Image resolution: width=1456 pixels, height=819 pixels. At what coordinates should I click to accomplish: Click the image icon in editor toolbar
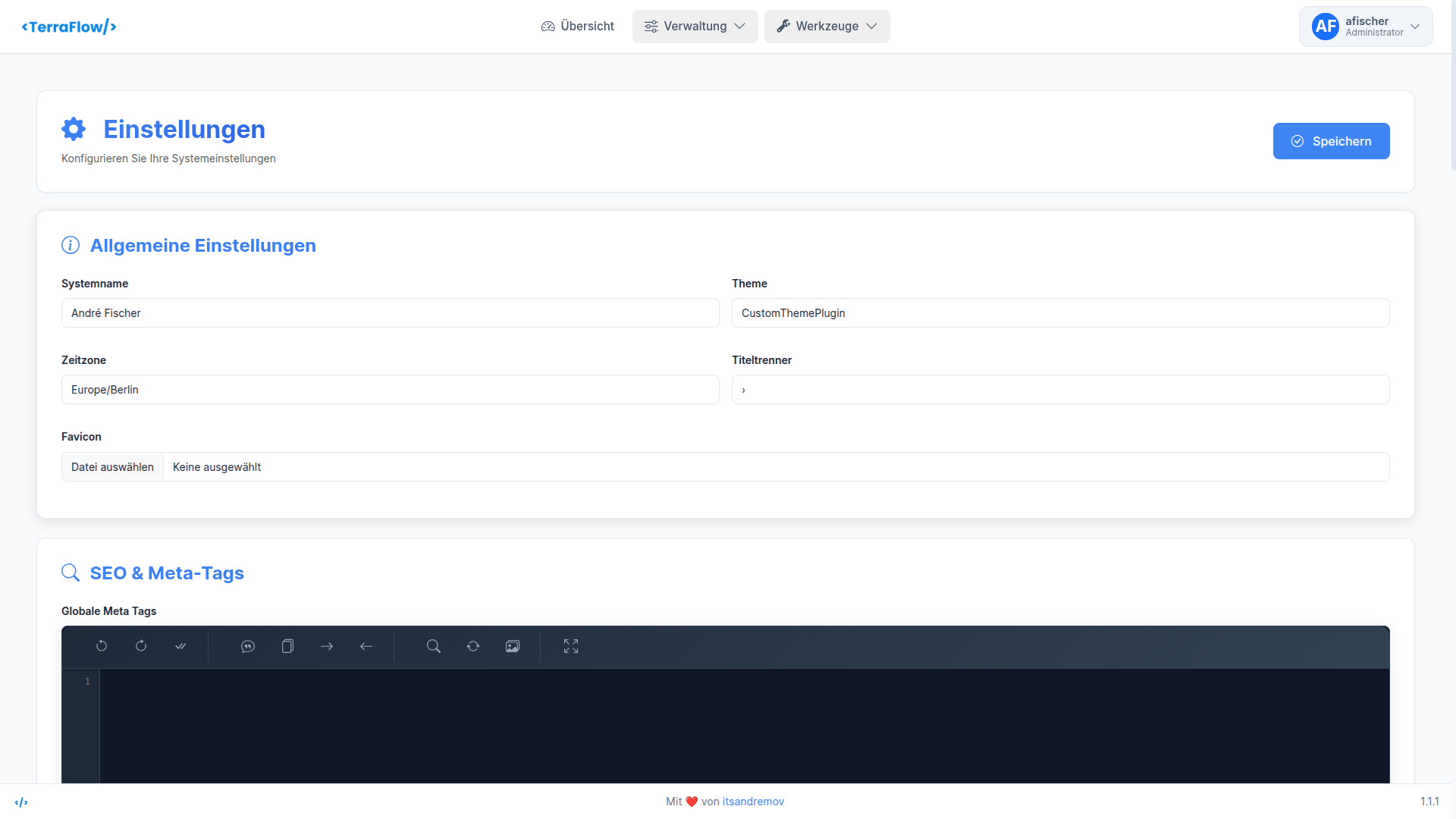(513, 646)
